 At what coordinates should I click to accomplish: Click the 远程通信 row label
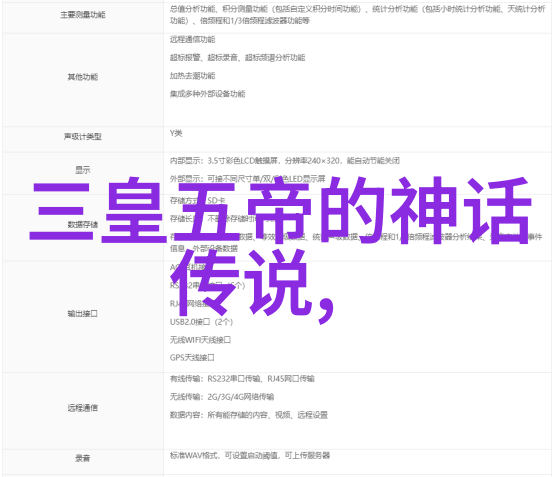[x=83, y=408]
